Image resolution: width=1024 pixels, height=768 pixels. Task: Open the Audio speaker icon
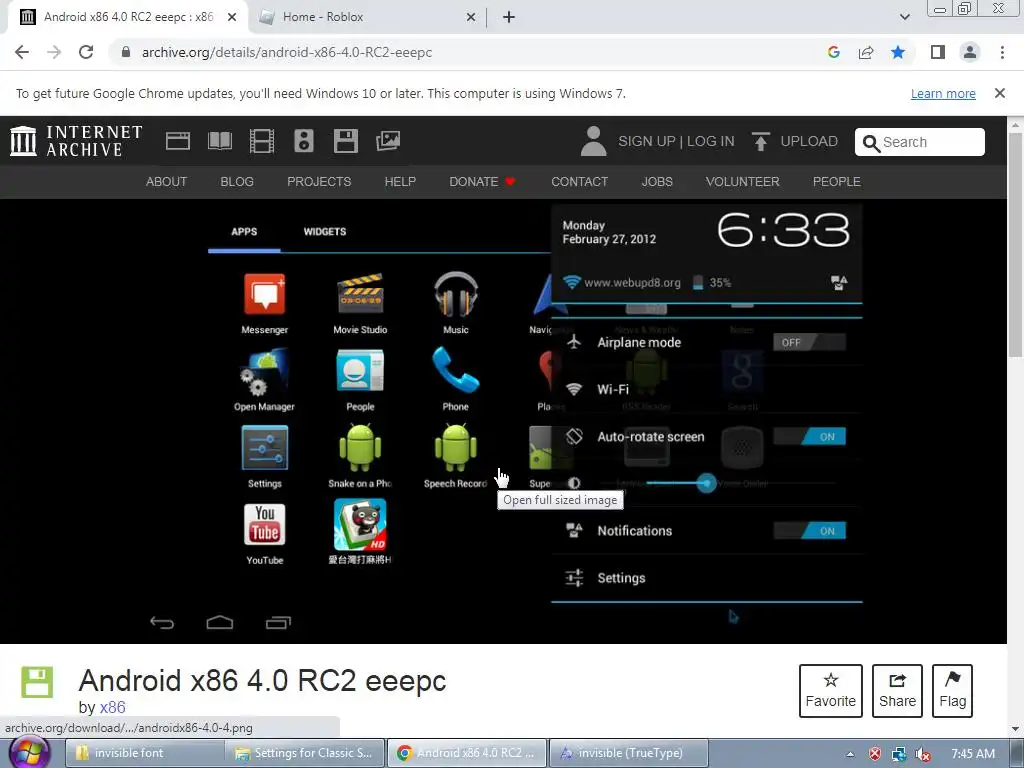[x=304, y=141]
